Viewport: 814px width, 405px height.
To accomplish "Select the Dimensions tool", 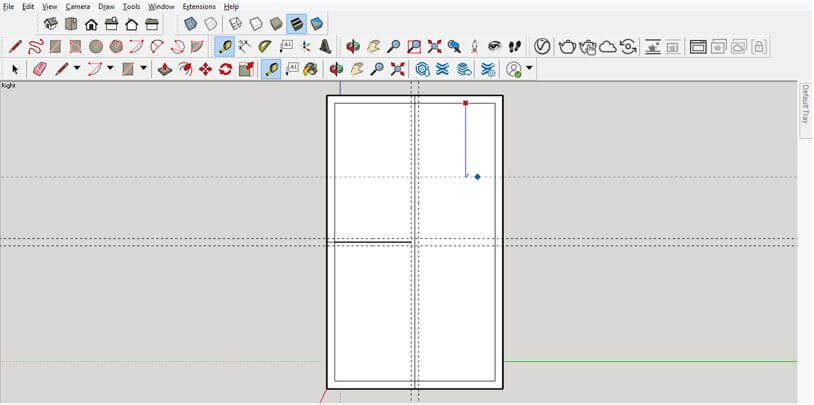I will 245,47.
